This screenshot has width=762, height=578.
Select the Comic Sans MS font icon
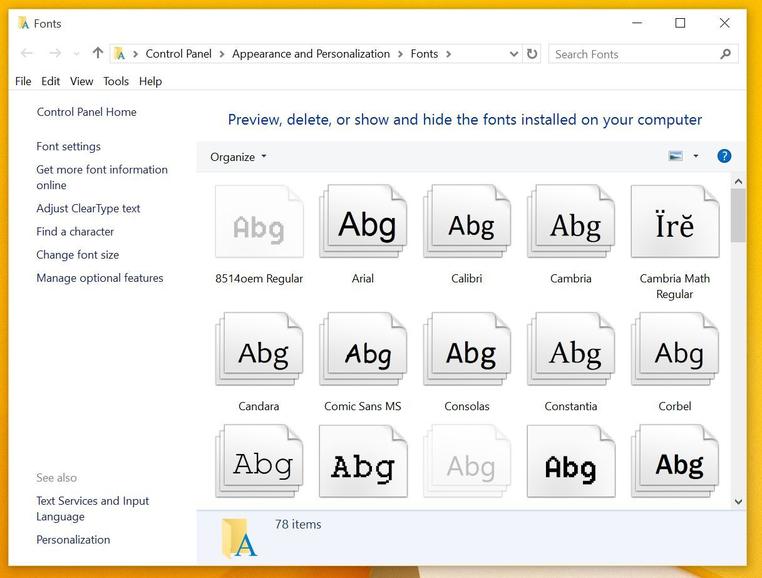pos(363,349)
